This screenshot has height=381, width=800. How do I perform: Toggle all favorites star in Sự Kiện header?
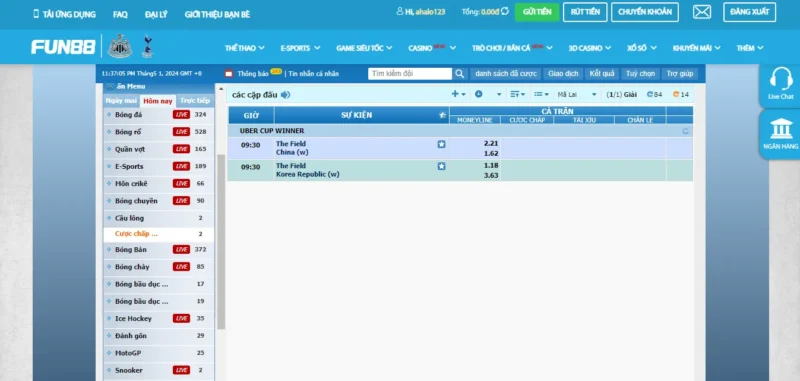coord(443,115)
